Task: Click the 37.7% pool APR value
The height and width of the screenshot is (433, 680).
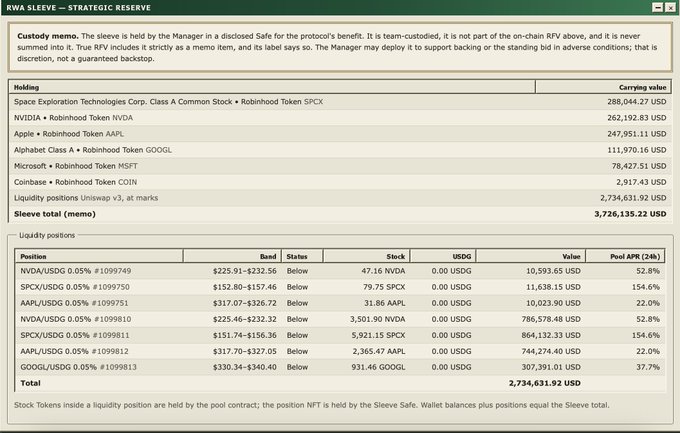Action: pos(648,367)
